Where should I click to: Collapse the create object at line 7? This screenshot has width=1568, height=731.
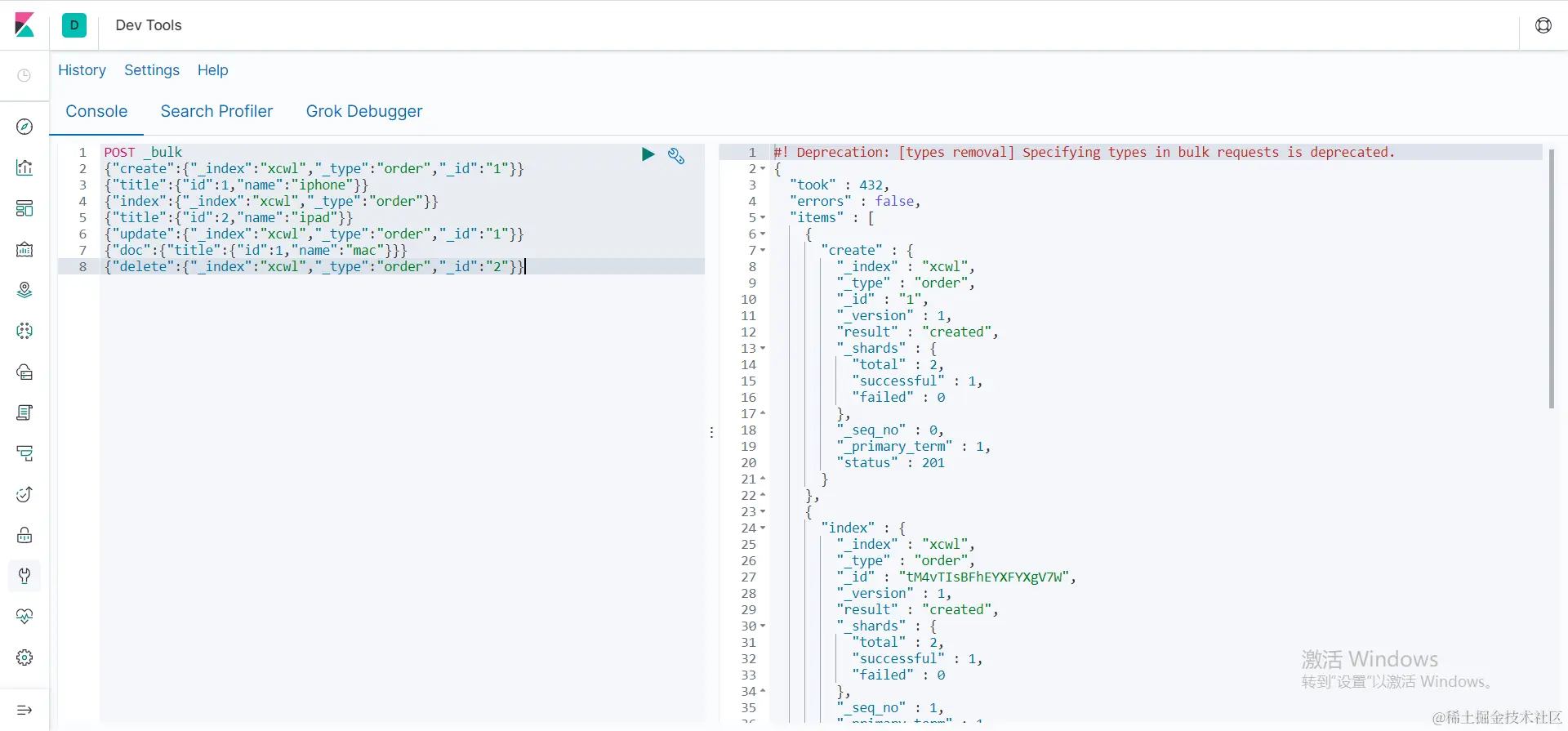[x=763, y=251]
